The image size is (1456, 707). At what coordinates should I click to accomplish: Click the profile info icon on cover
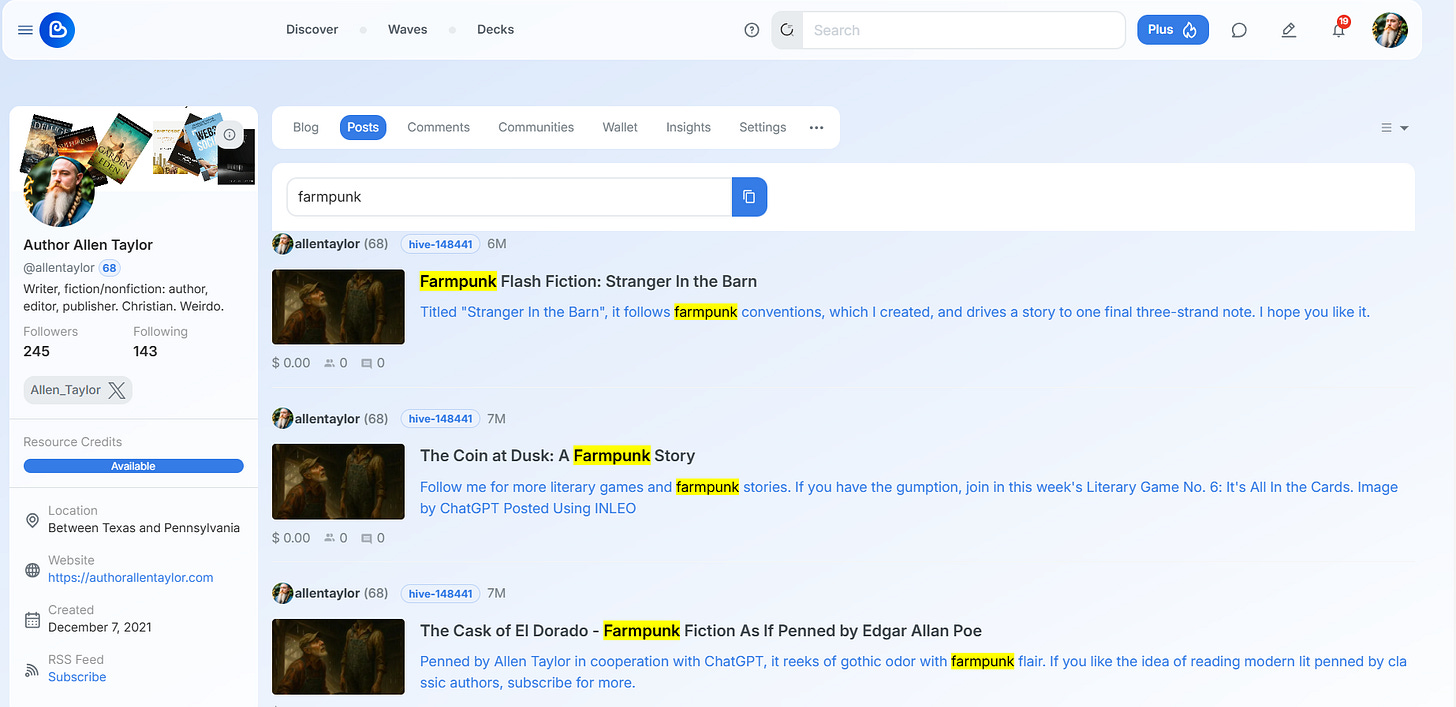230,134
